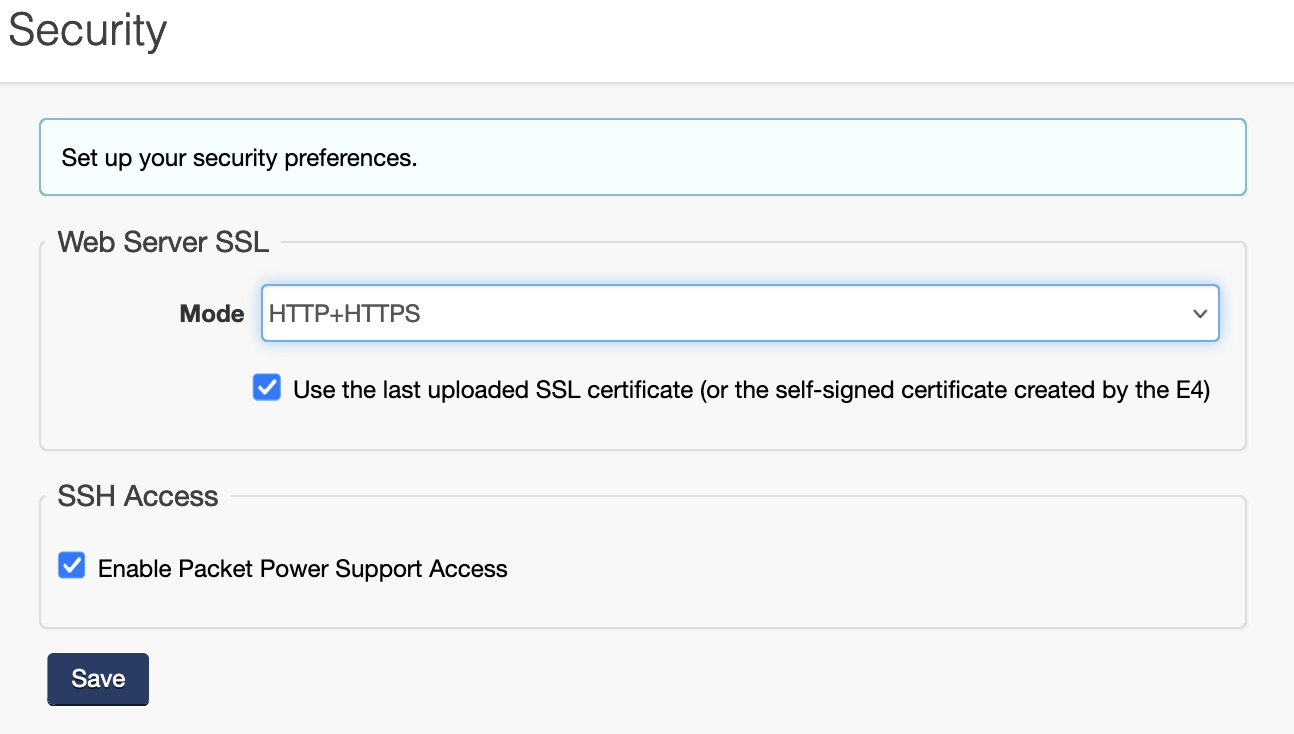The image size is (1294, 734).
Task: Click the blue checkmark beside SSL certificate option
Action: click(x=267, y=388)
